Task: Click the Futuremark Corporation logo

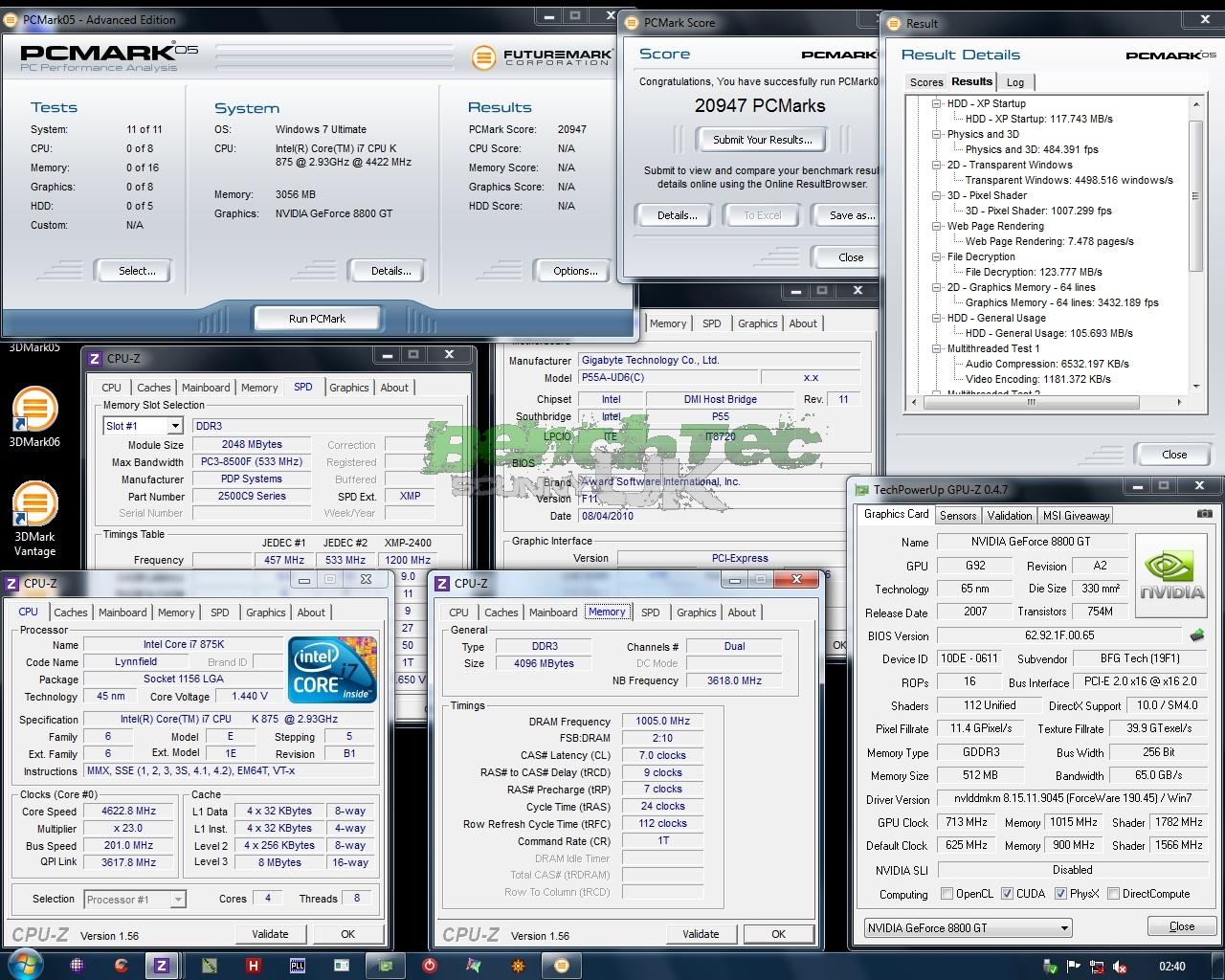Action: pyautogui.click(x=541, y=57)
